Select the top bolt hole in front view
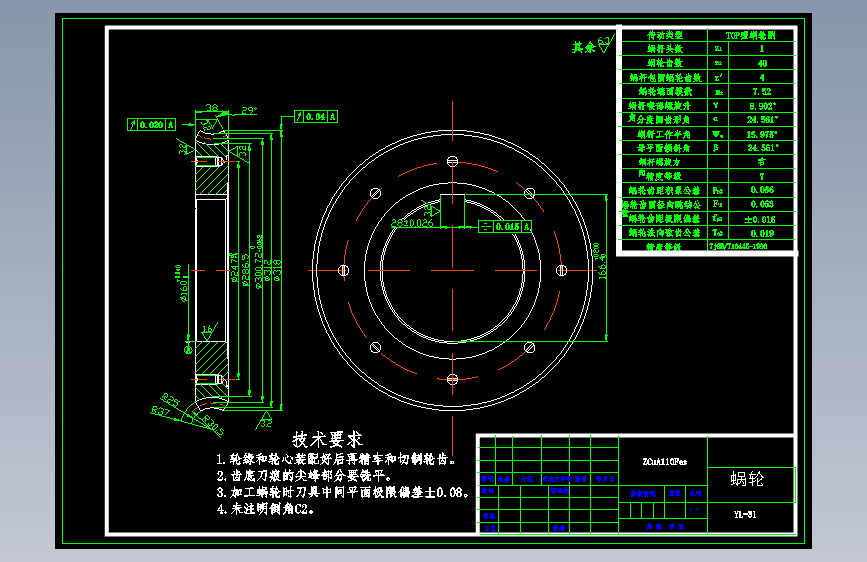This screenshot has width=867, height=562. pos(452,162)
